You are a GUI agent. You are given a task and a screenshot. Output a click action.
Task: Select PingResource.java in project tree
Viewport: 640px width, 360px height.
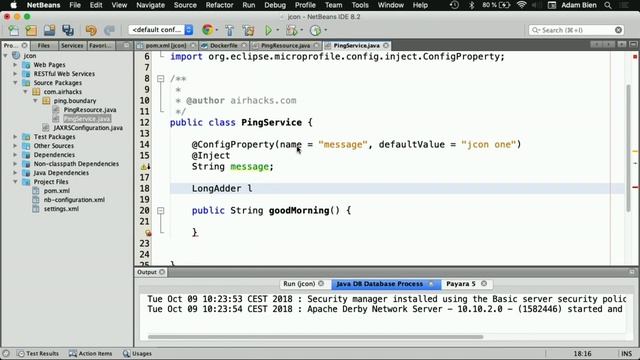pos(90,110)
